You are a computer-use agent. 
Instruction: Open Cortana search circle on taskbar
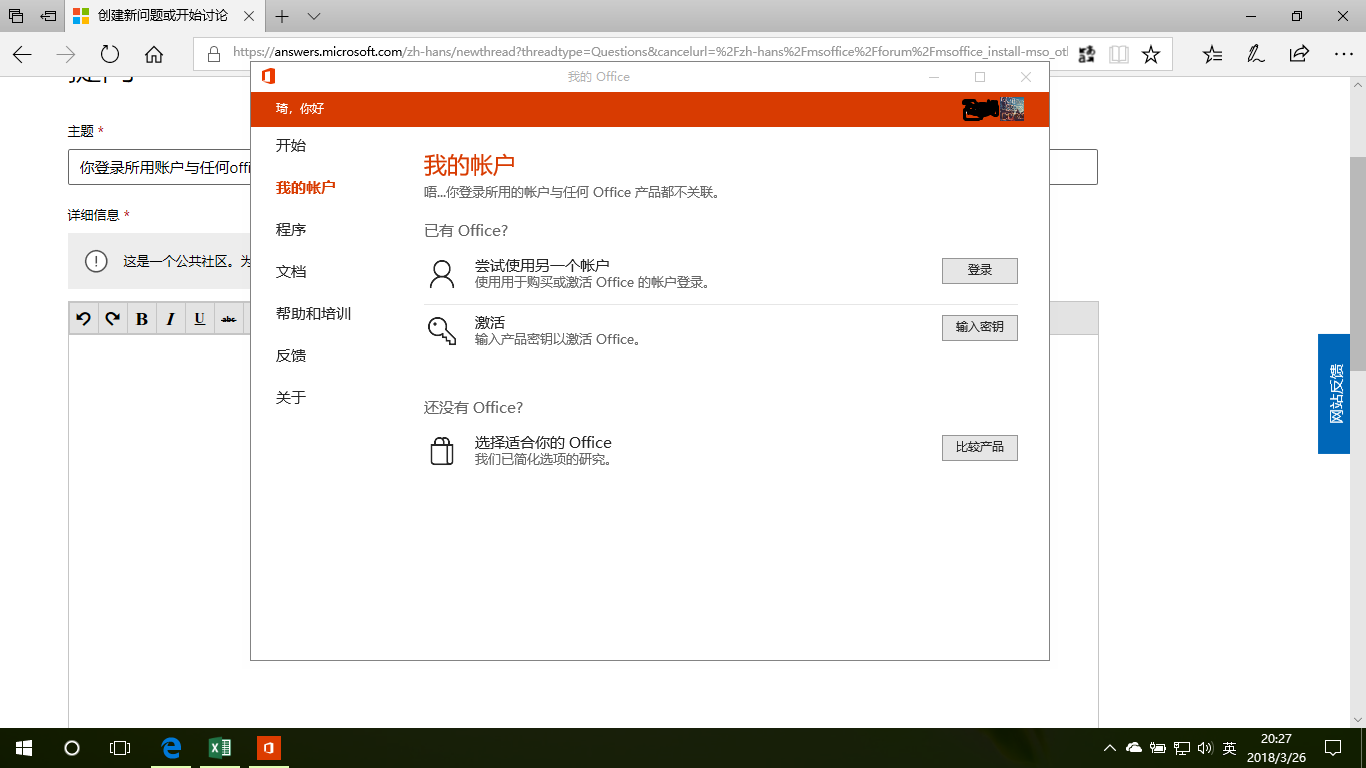pos(72,748)
